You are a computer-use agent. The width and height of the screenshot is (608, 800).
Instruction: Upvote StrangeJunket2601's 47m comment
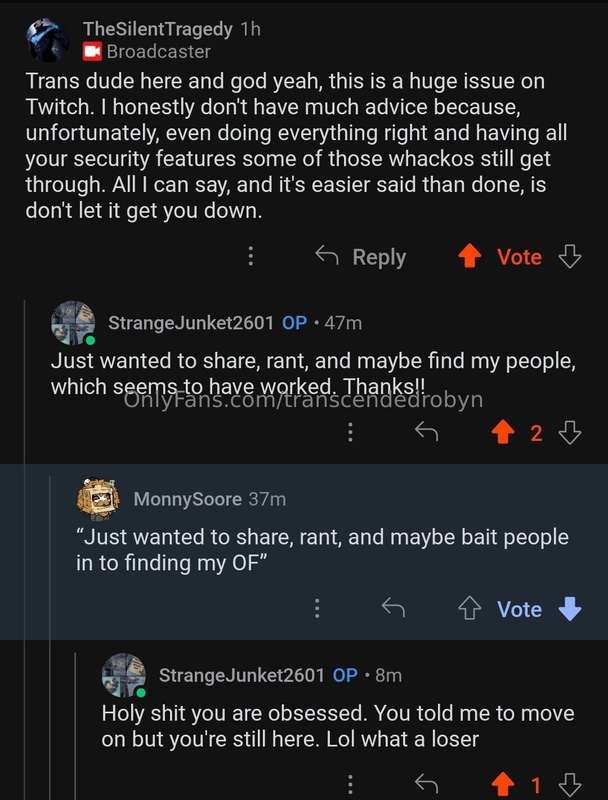pyautogui.click(x=502, y=433)
